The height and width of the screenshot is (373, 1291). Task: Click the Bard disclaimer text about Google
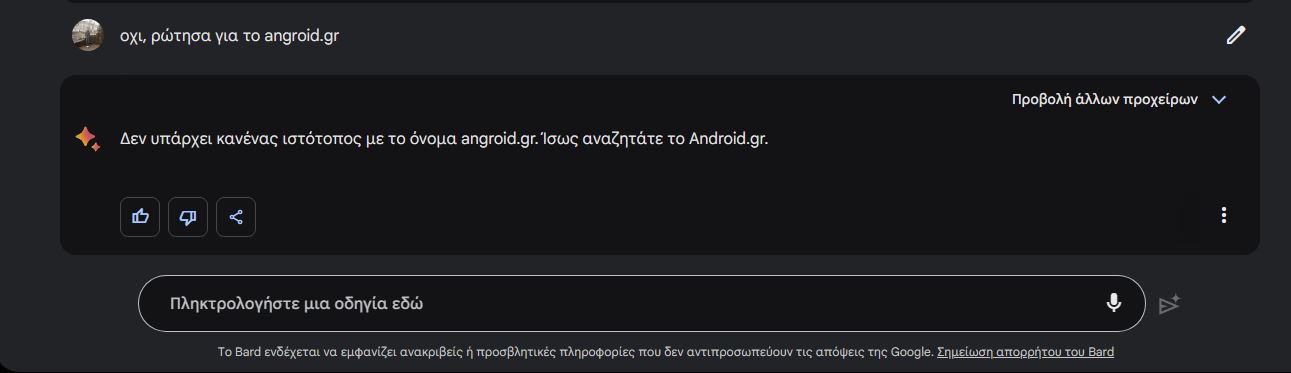575,352
